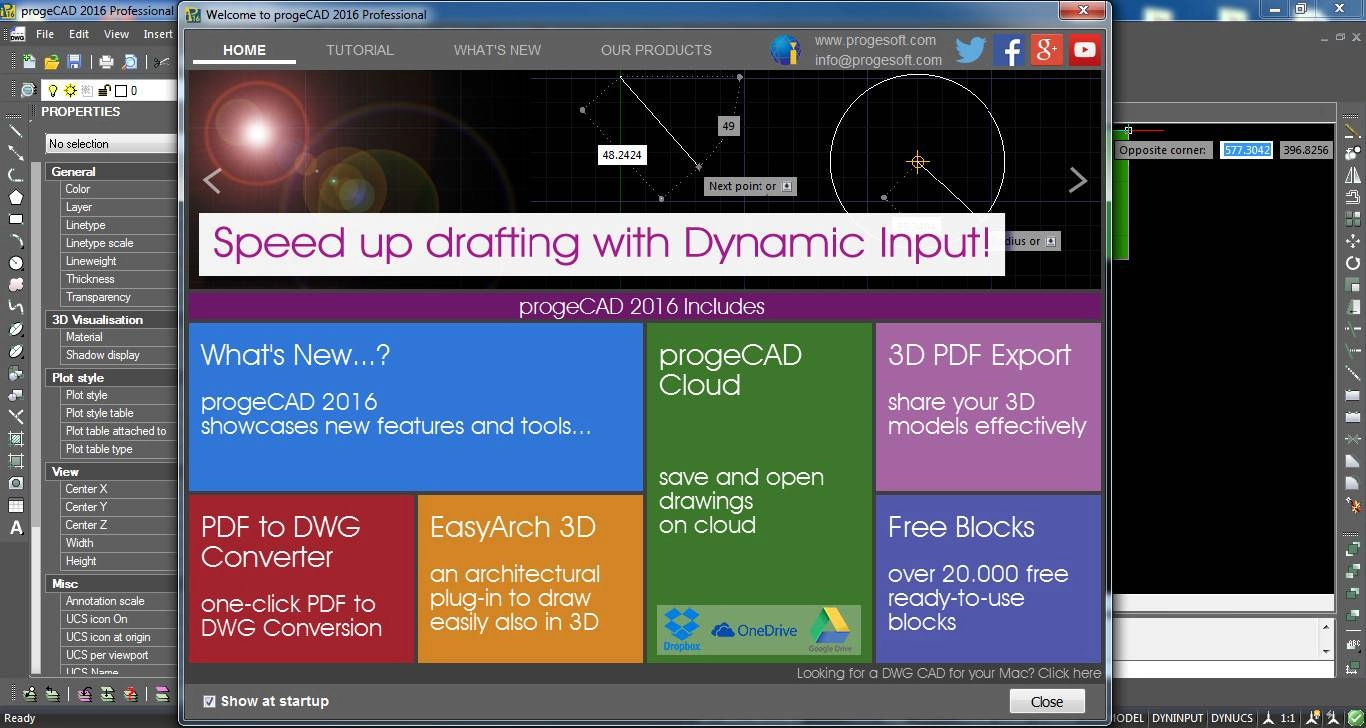
Task: Click the Print toolbar icon
Action: (x=106, y=62)
